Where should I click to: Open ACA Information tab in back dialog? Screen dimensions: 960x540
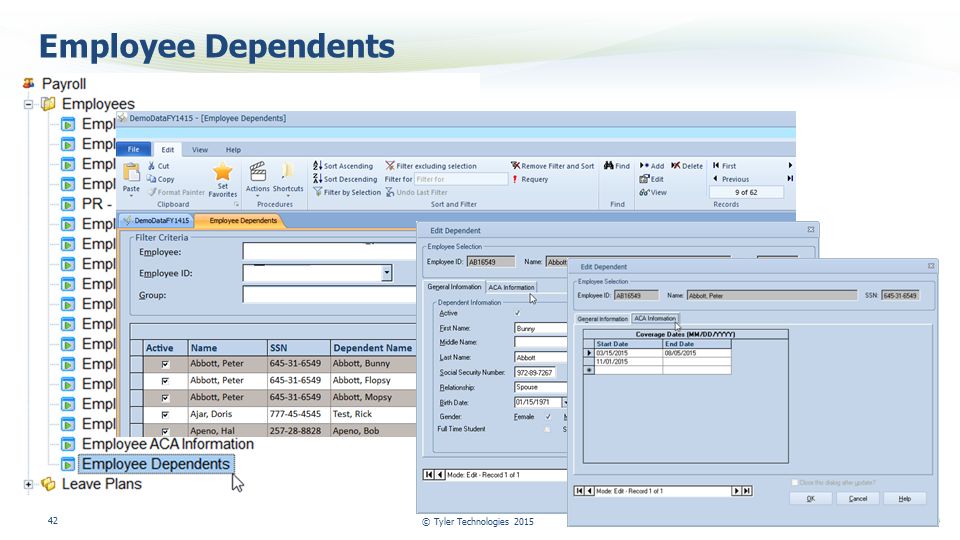[x=511, y=287]
